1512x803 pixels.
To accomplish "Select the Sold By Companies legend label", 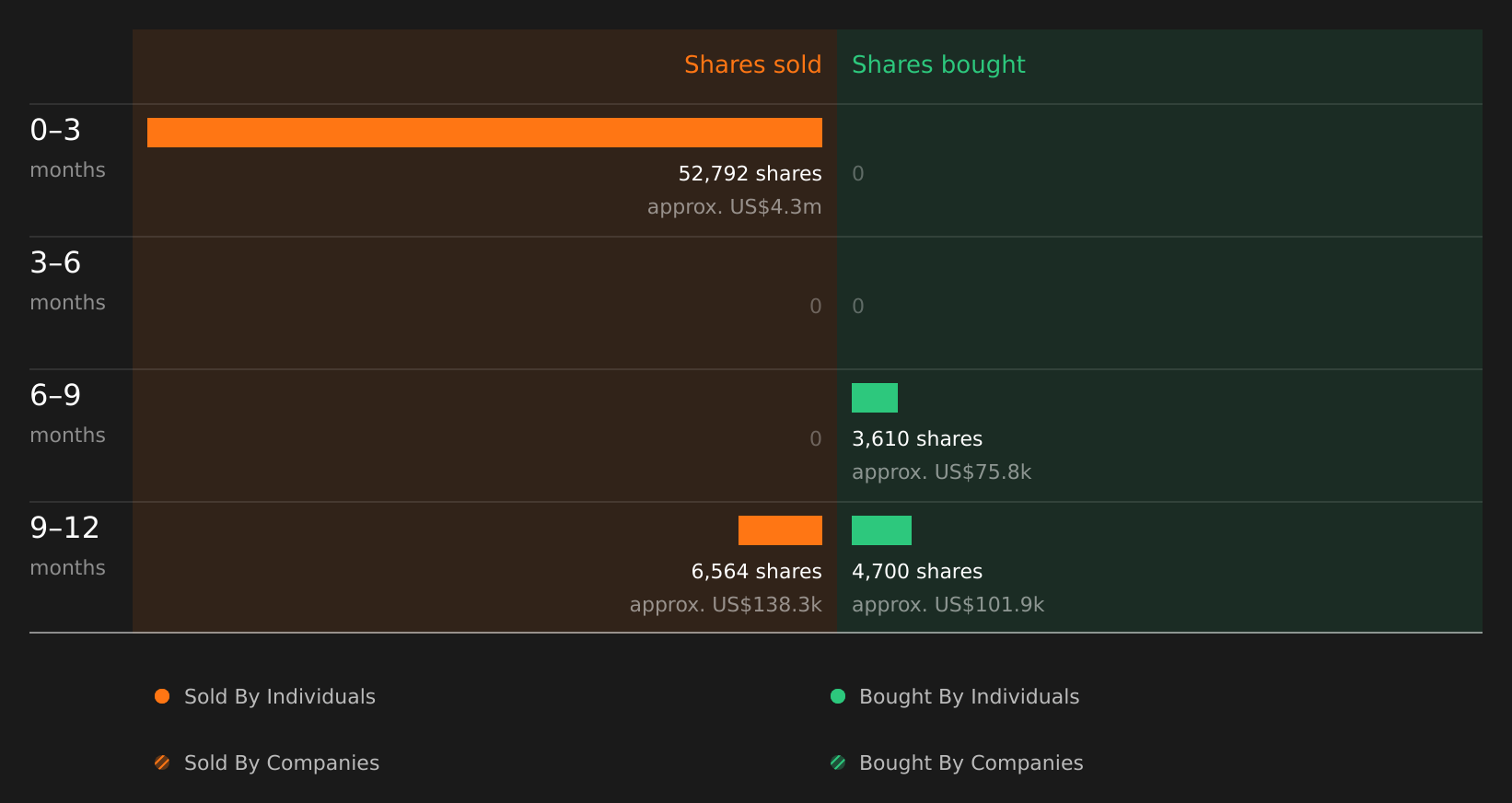I will (282, 763).
